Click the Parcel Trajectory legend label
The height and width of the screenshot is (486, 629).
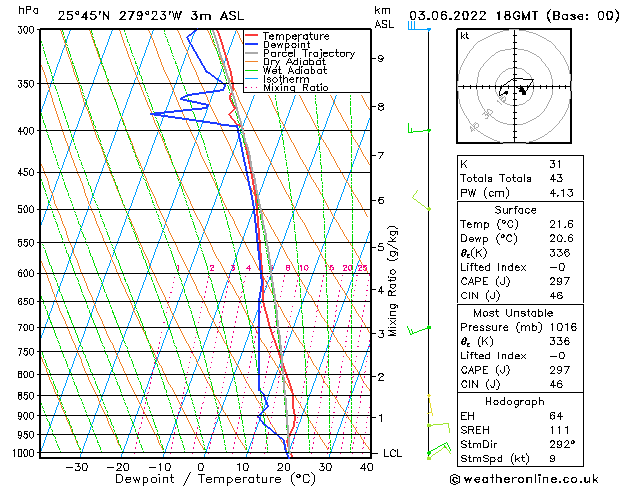coord(309,53)
